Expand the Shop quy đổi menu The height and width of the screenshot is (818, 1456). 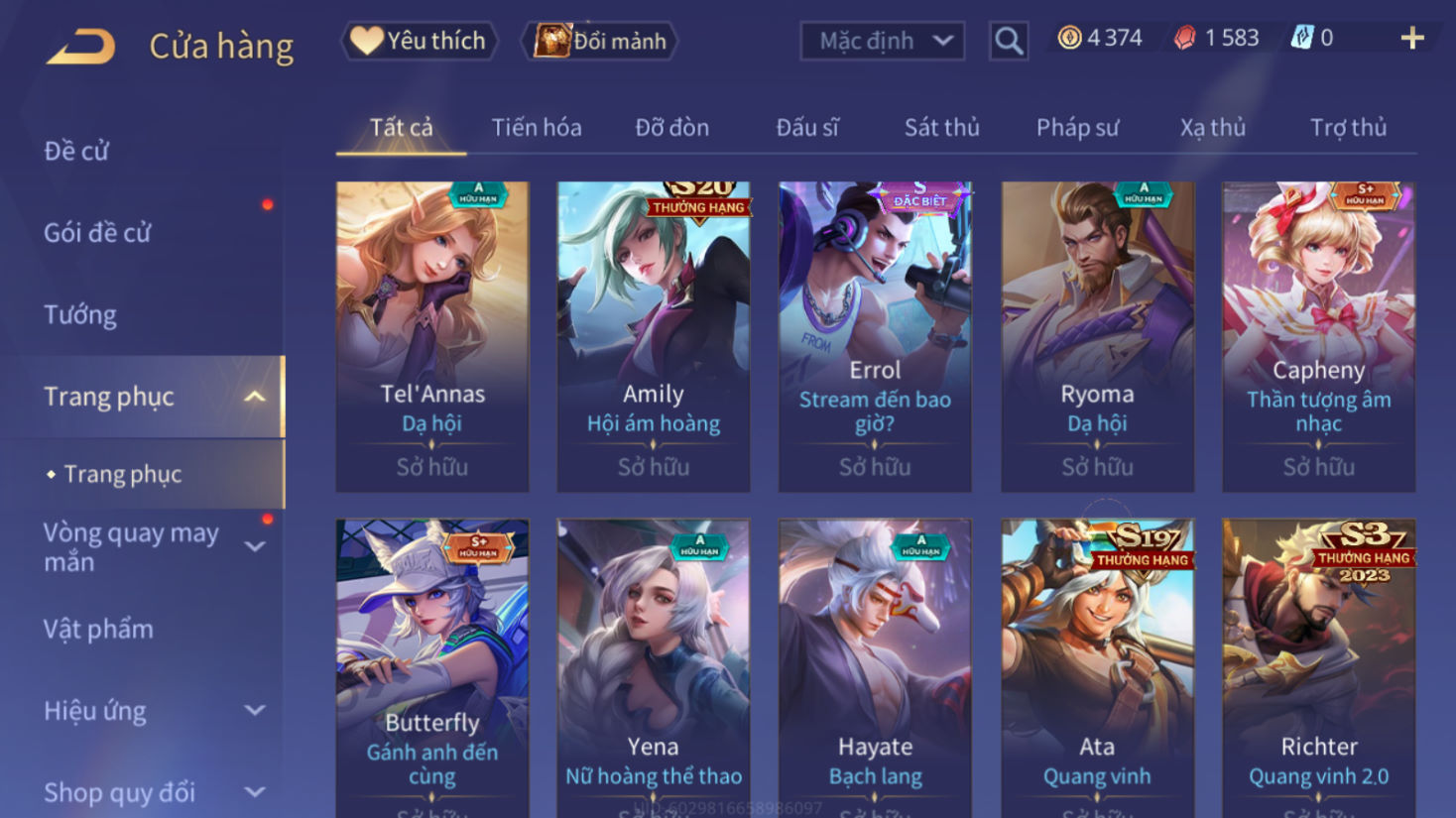[x=255, y=792]
